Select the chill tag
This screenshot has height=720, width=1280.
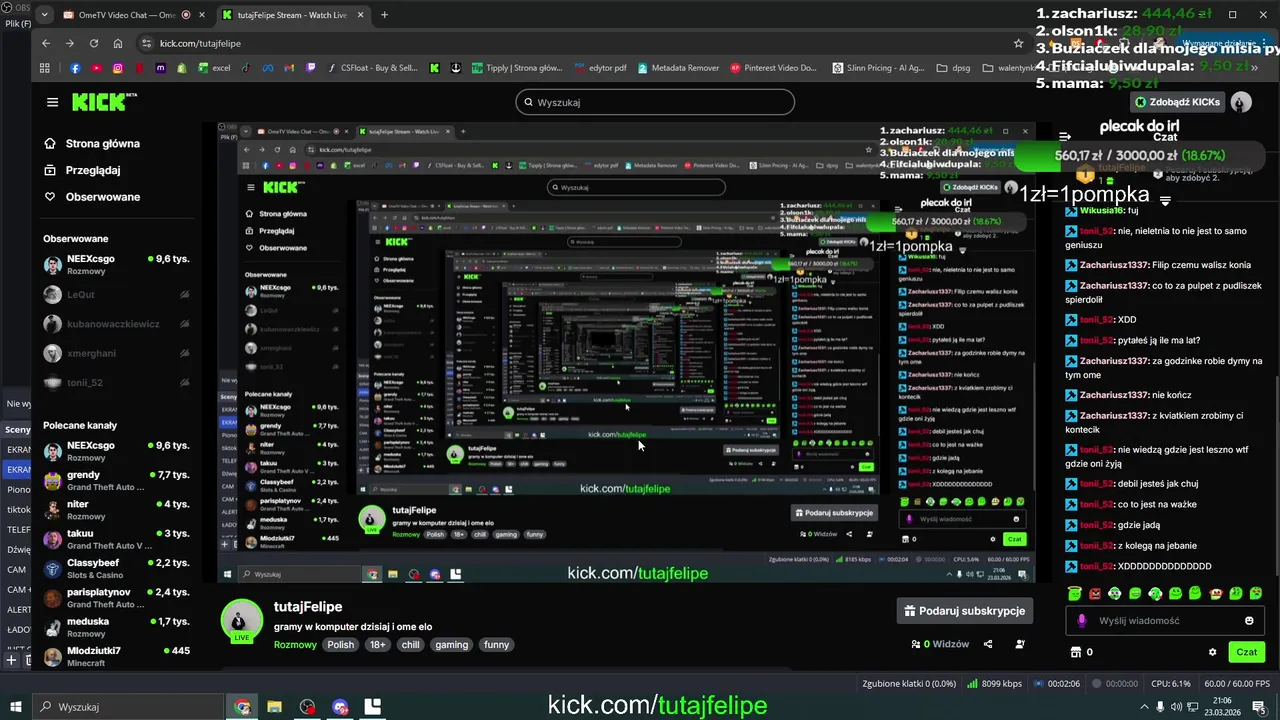[x=410, y=645]
